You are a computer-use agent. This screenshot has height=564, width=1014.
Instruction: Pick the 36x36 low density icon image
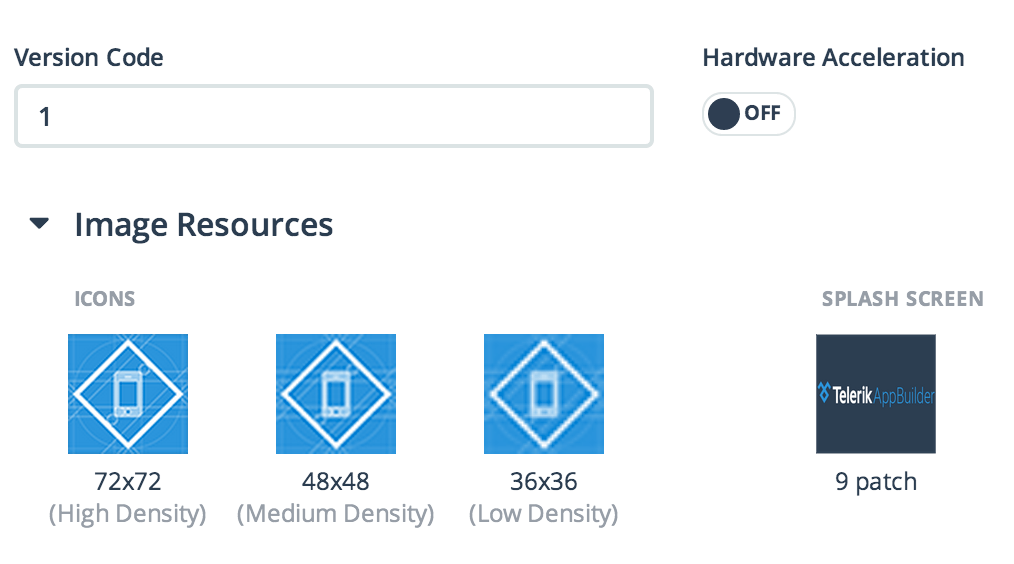pyautogui.click(x=544, y=394)
